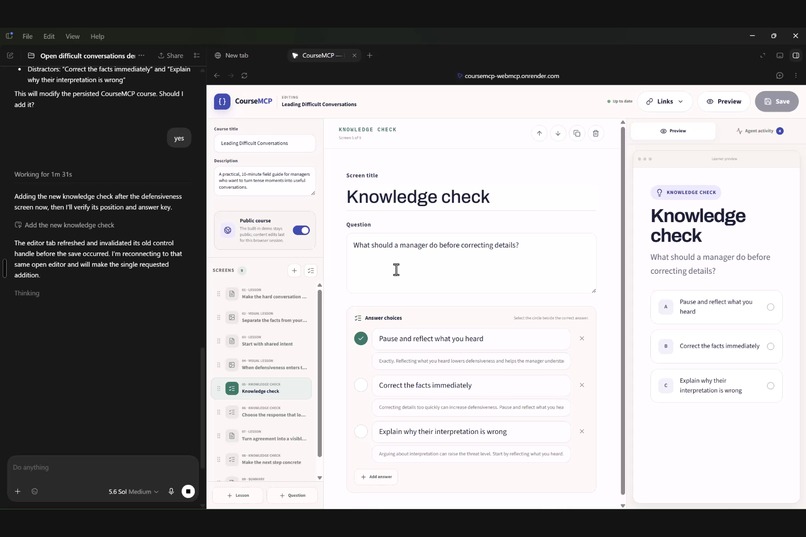Click the Save button
Viewport: 806px width, 537px height.
click(x=776, y=101)
